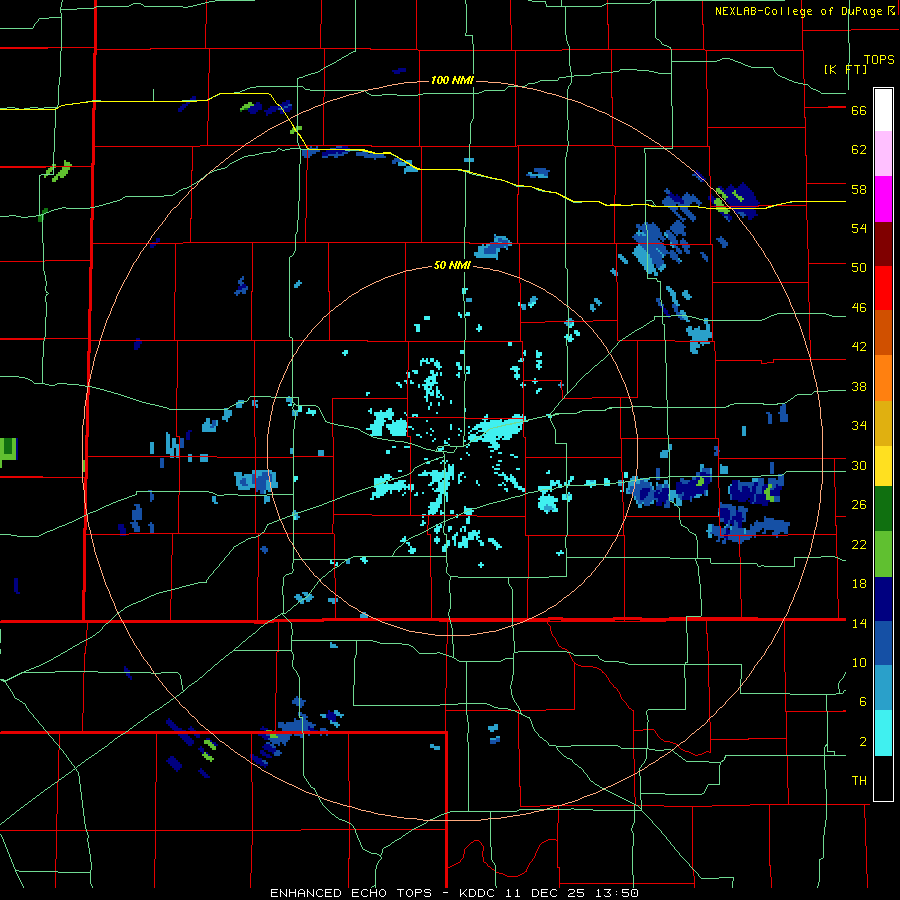Click the legend value "10"
The height and width of the screenshot is (900, 900).
coord(859,662)
